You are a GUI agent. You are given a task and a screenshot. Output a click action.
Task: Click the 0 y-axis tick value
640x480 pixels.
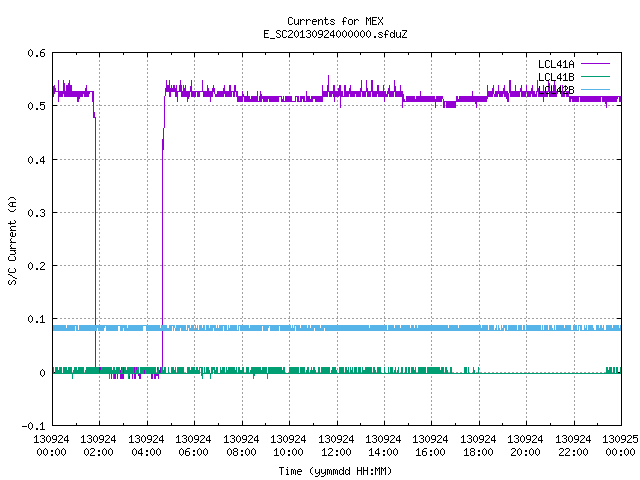42,373
